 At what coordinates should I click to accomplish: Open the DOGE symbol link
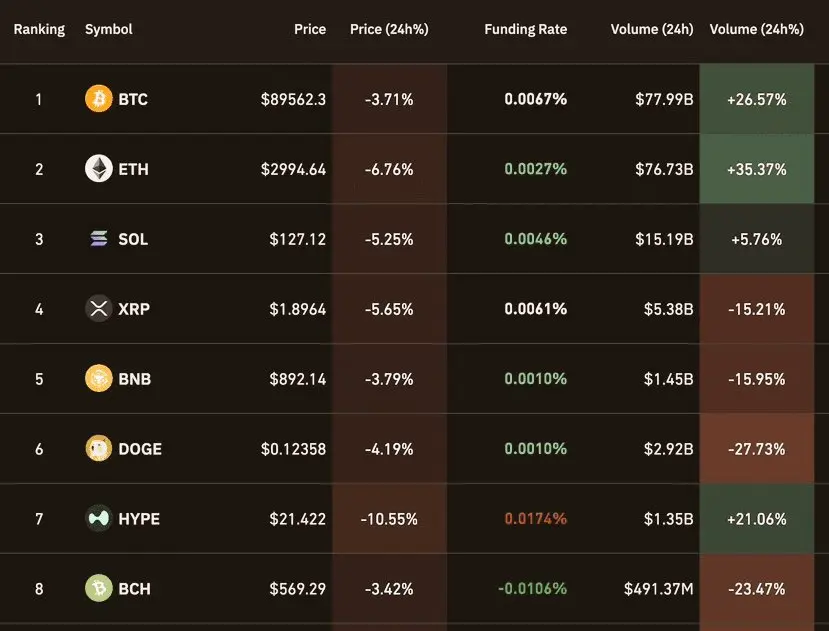pyautogui.click(x=140, y=449)
